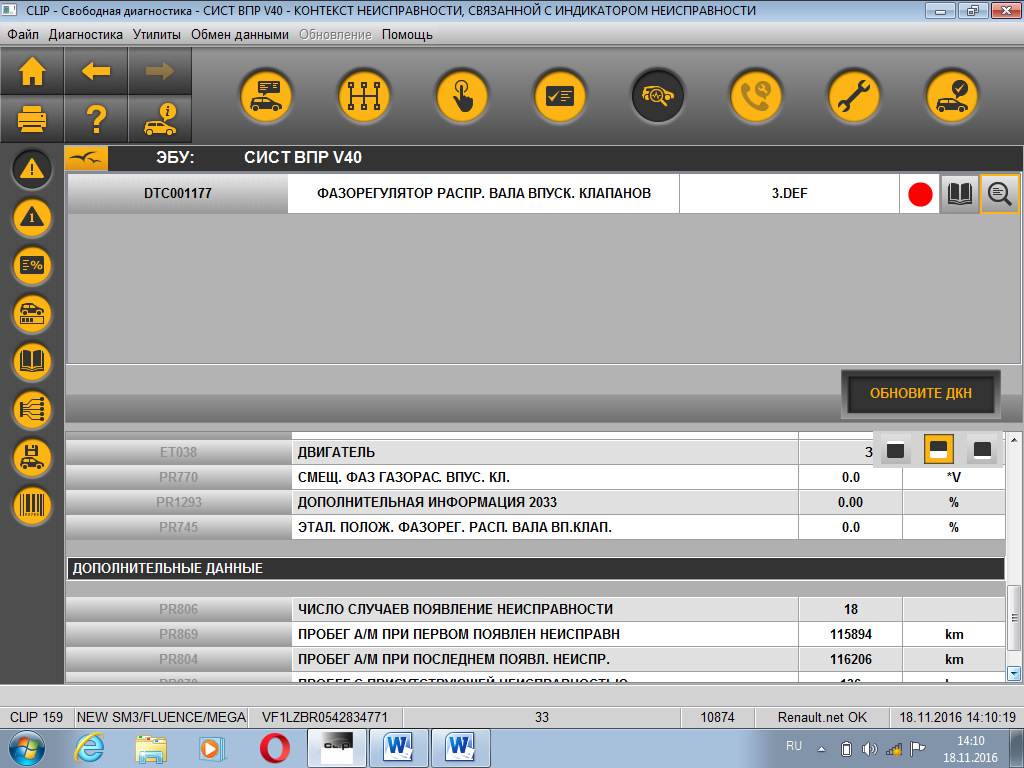
Task: Click the mileage value 116206
Action: pos(850,660)
